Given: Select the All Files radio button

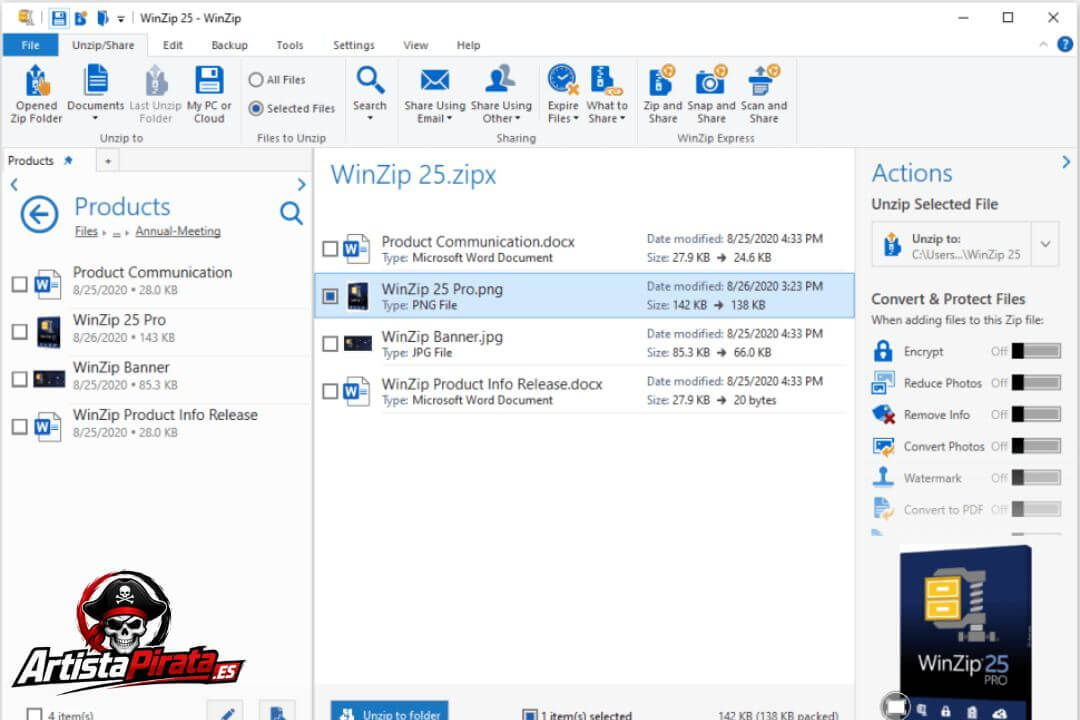Looking at the screenshot, I should coord(256,80).
